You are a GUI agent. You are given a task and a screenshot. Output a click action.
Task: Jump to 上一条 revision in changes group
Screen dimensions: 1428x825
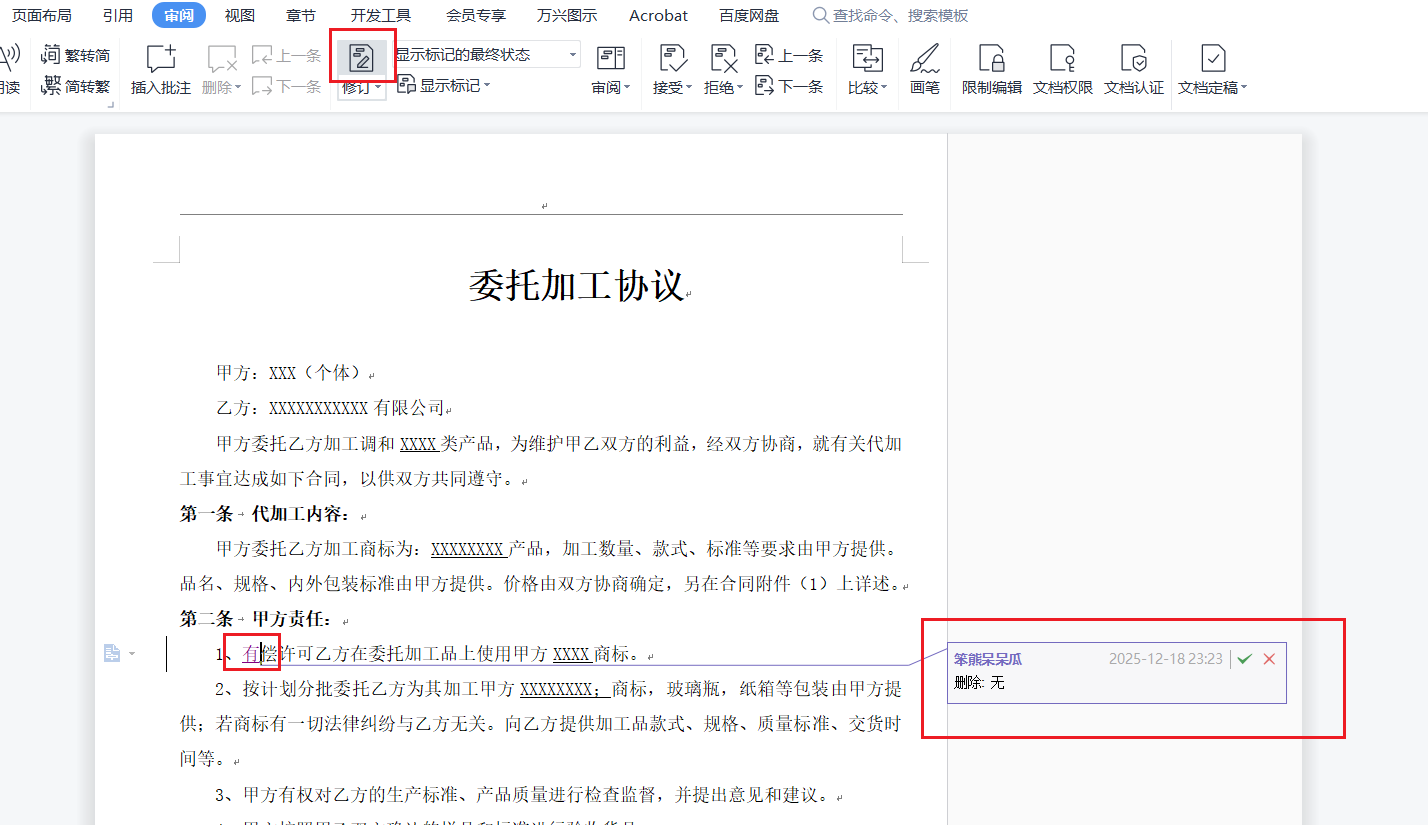point(789,55)
